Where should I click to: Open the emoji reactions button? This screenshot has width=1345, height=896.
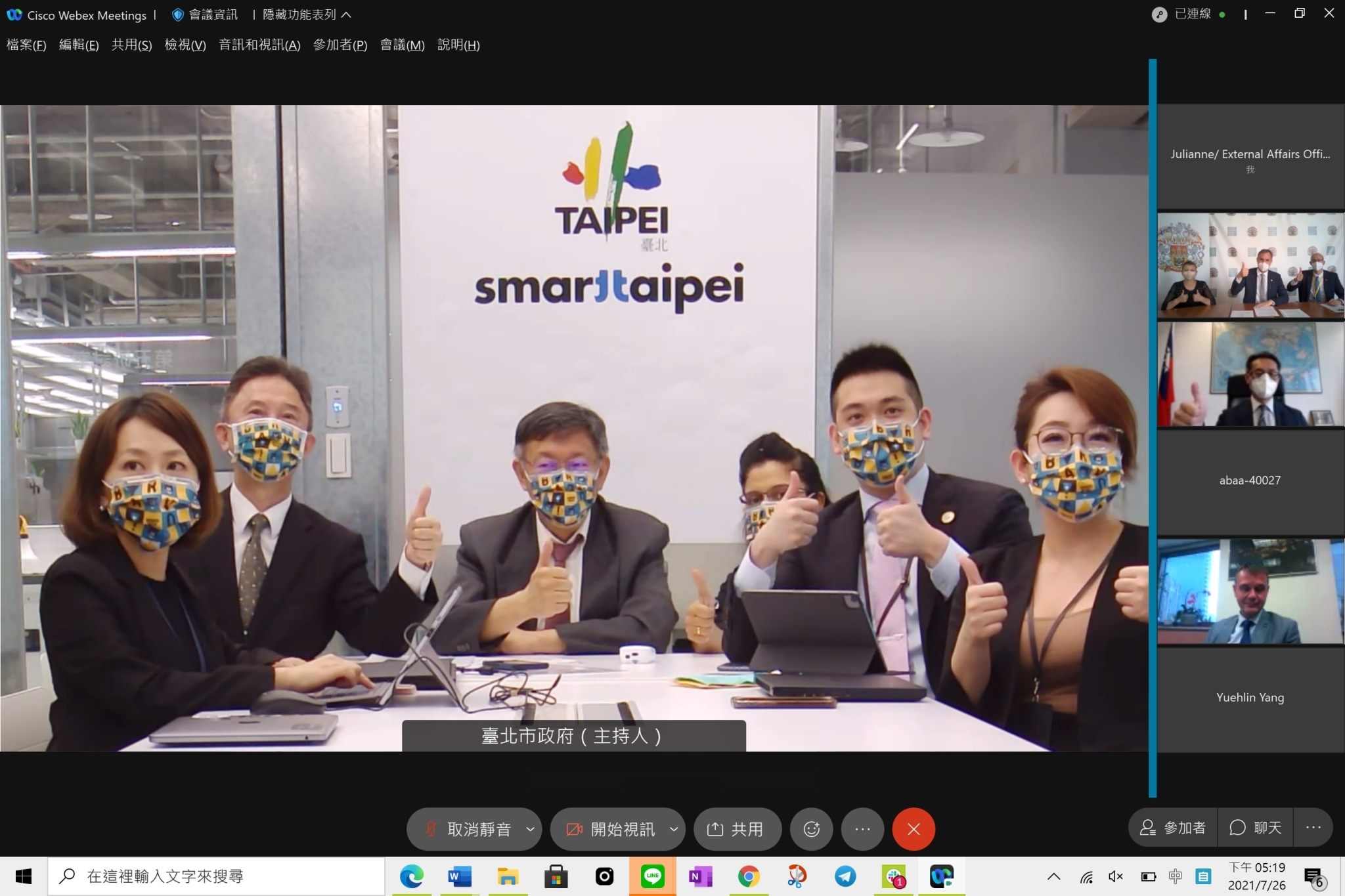point(812,829)
